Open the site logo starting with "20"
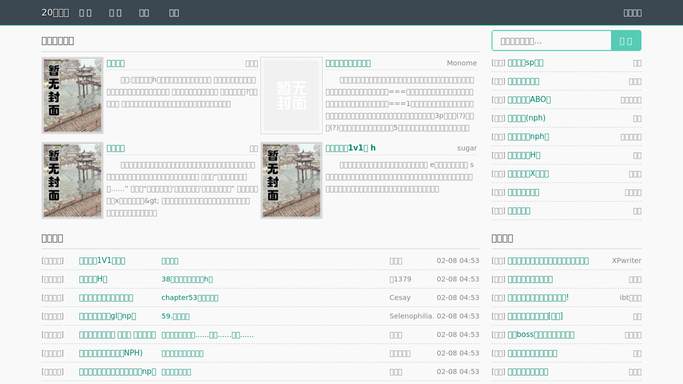The width and height of the screenshot is (683, 384). click(x=55, y=13)
